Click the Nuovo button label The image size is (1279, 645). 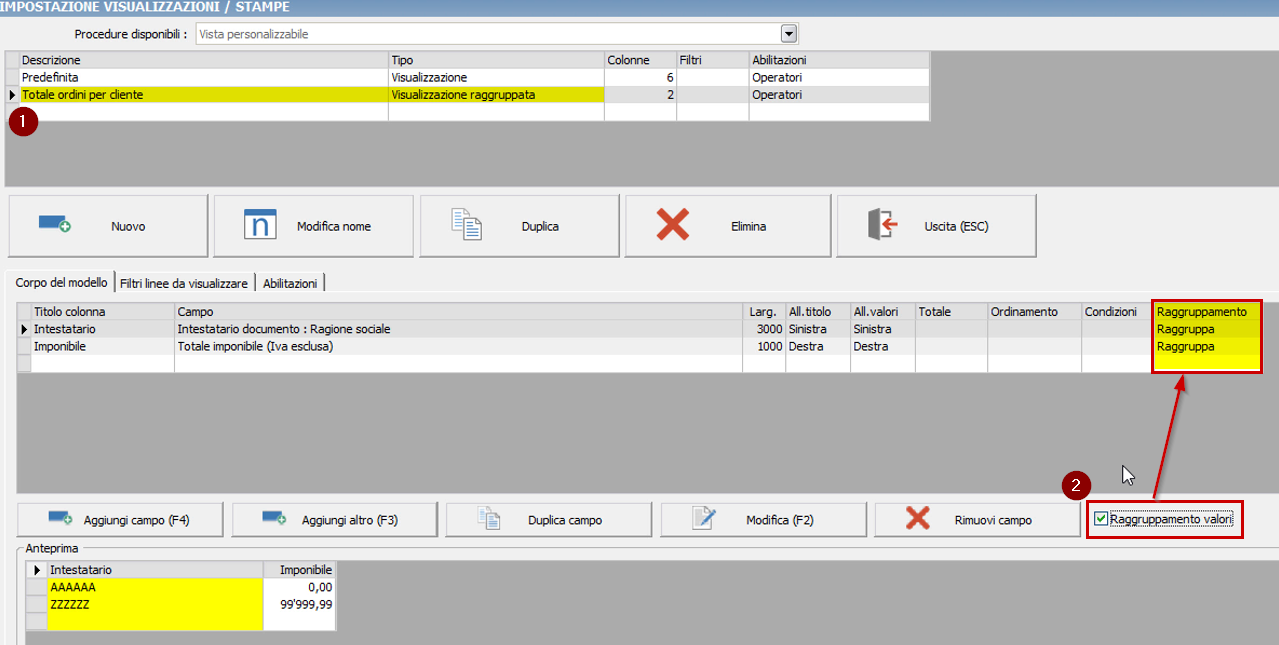coord(128,227)
